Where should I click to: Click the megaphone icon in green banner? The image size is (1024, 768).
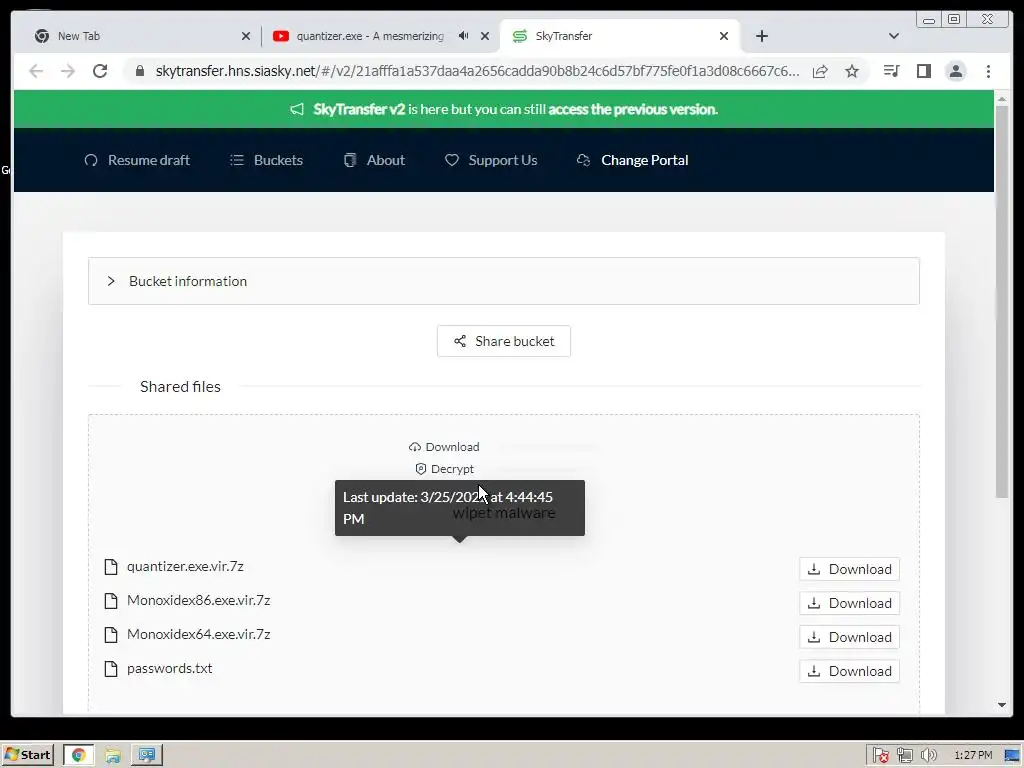click(297, 109)
